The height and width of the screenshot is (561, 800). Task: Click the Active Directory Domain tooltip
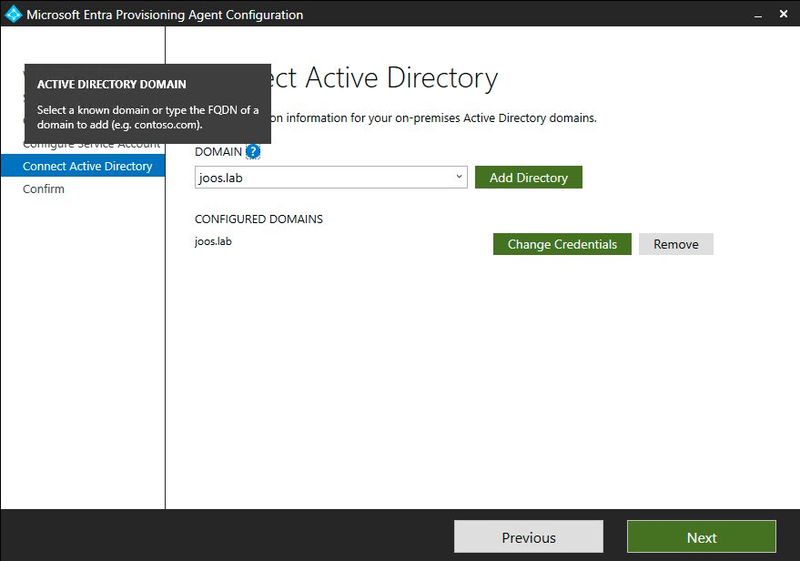[147, 104]
